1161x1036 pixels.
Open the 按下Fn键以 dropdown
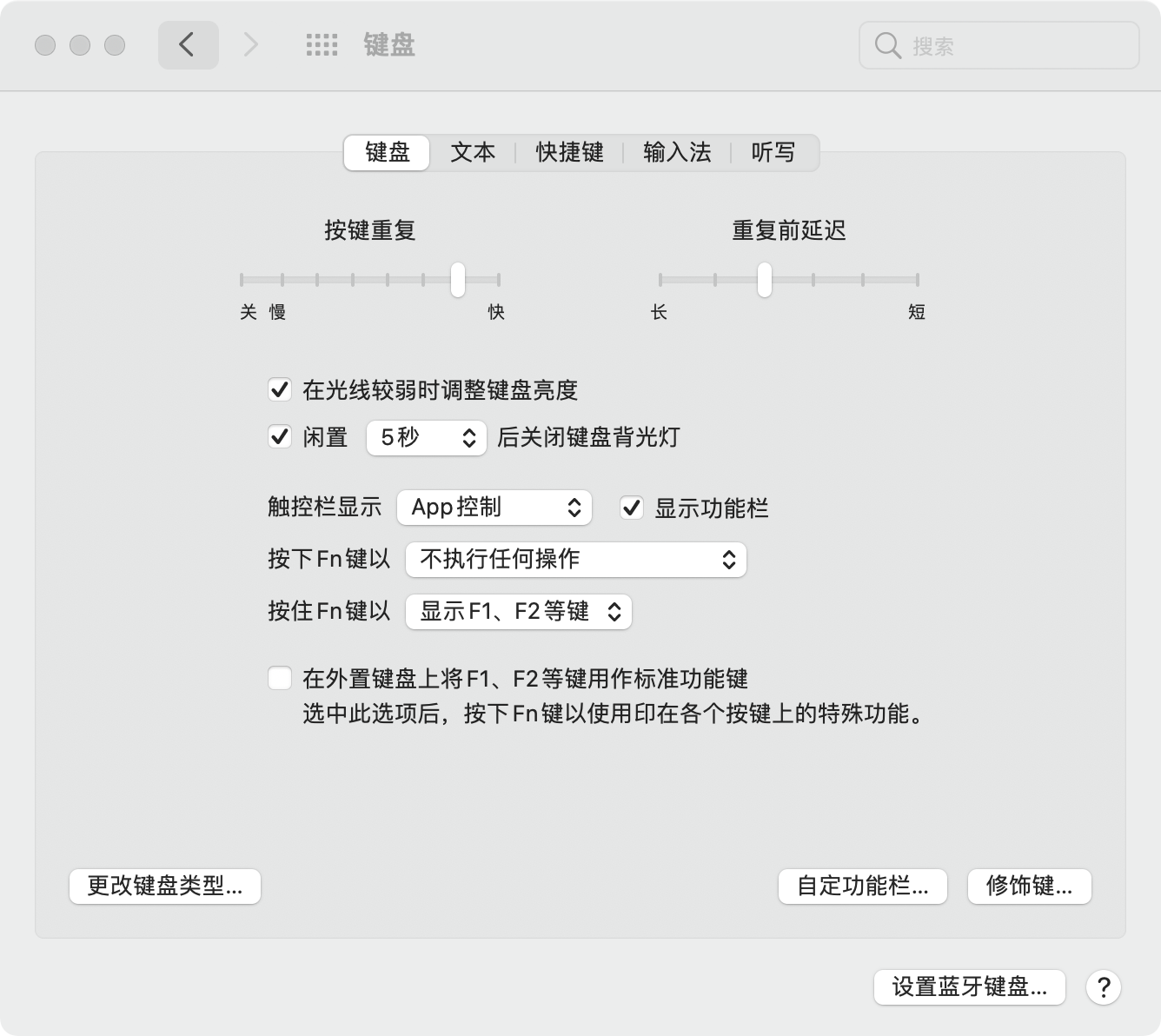click(575, 560)
